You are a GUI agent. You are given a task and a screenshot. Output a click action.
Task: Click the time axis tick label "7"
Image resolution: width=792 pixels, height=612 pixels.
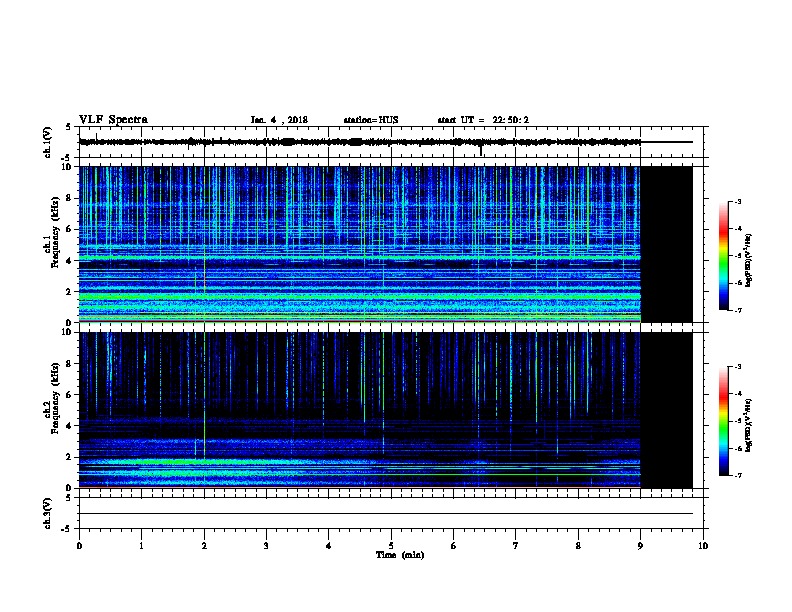516,545
